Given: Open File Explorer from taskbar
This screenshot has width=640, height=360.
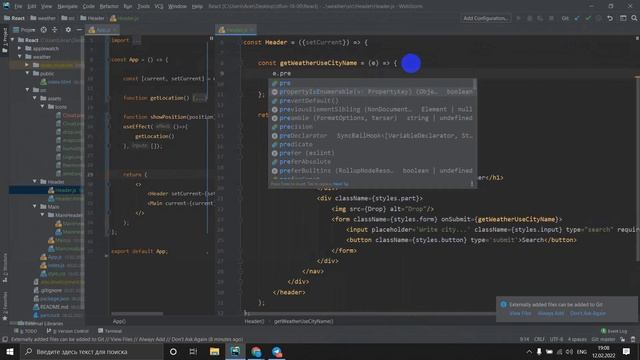Looking at the screenshot, I should click(214, 351).
